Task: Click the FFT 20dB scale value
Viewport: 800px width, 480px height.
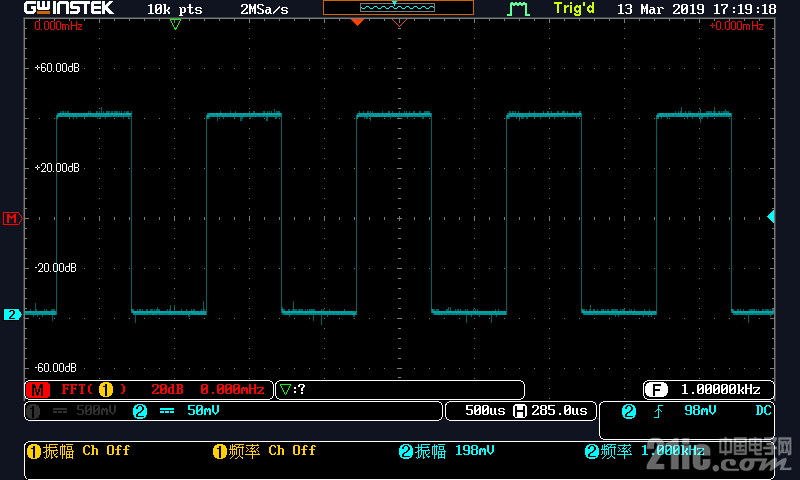Action: point(167,390)
